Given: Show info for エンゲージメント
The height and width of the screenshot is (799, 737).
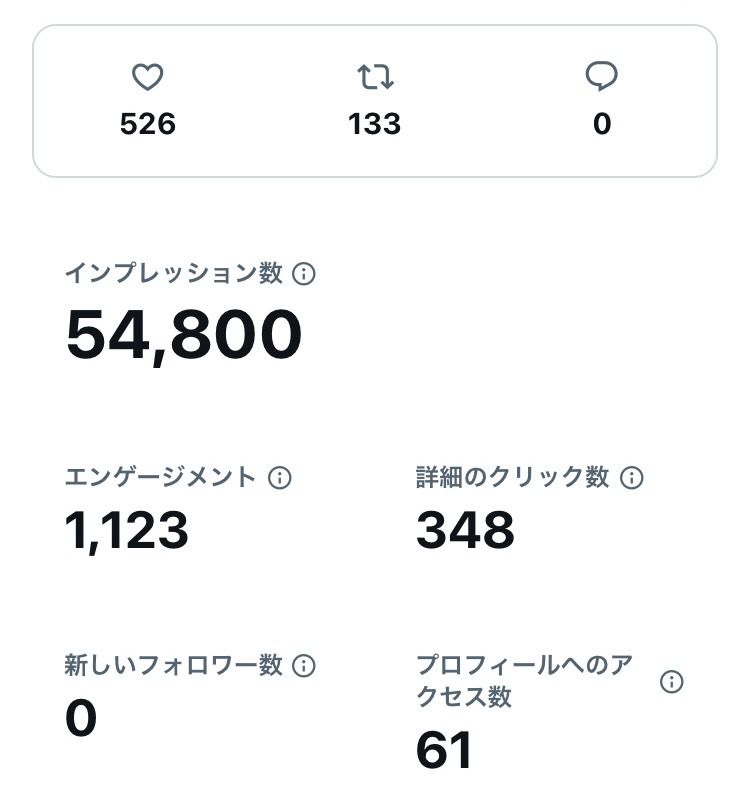Looking at the screenshot, I should pyautogui.click(x=280, y=478).
